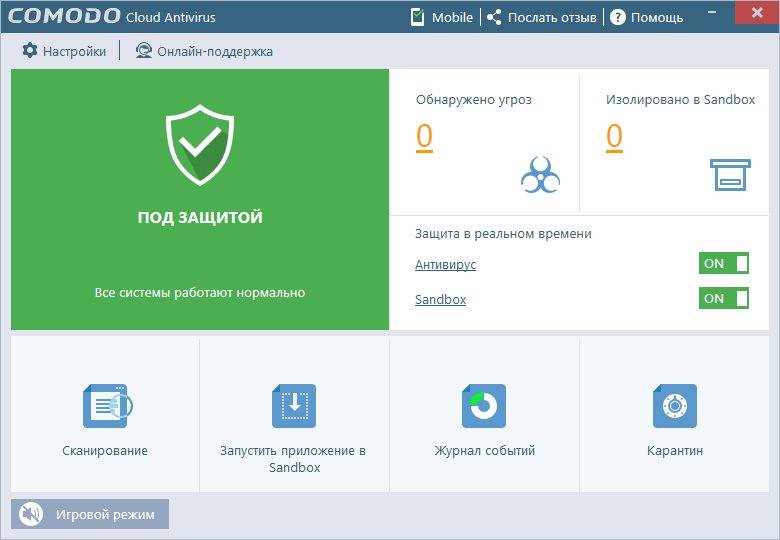Toggle the Антивирус ON switch
780x540 pixels.
pos(724,264)
